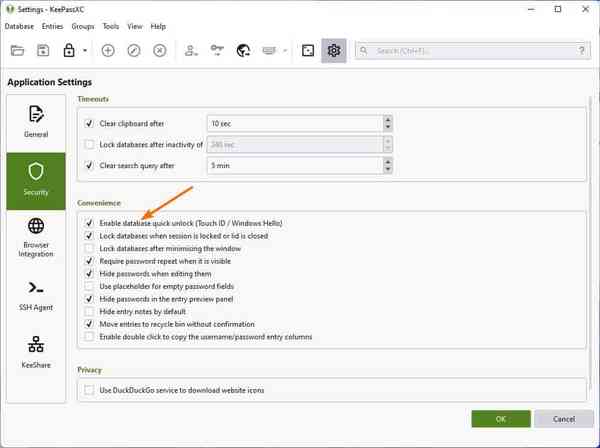Click the Open Database folder icon
The width and height of the screenshot is (600, 448).
pos(17,50)
